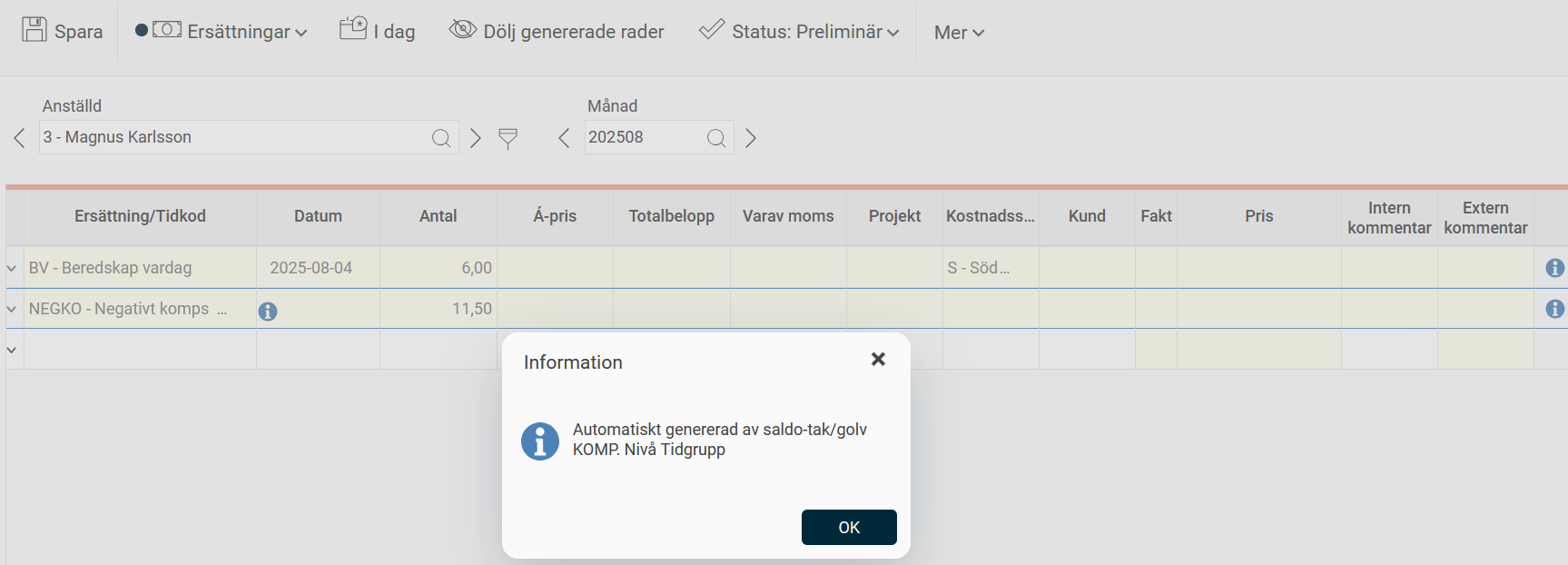Screen dimensions: 1568x565
Task: Dismiss the Information dialog with X
Action: pos(878,359)
